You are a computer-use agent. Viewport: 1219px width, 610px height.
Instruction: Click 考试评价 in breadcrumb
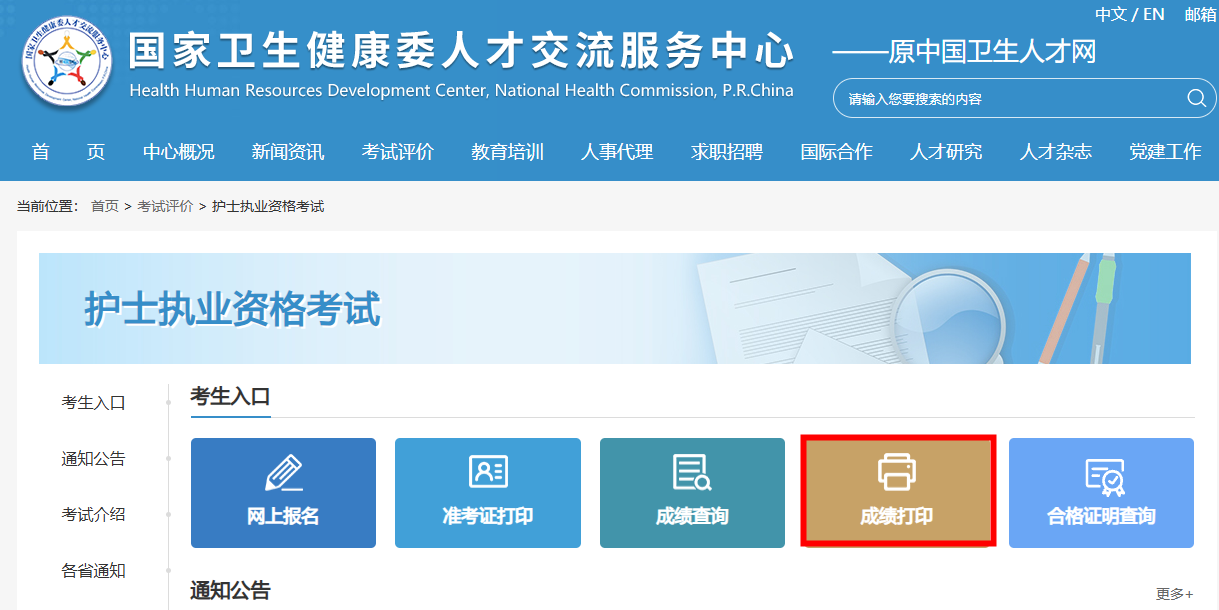pos(165,206)
